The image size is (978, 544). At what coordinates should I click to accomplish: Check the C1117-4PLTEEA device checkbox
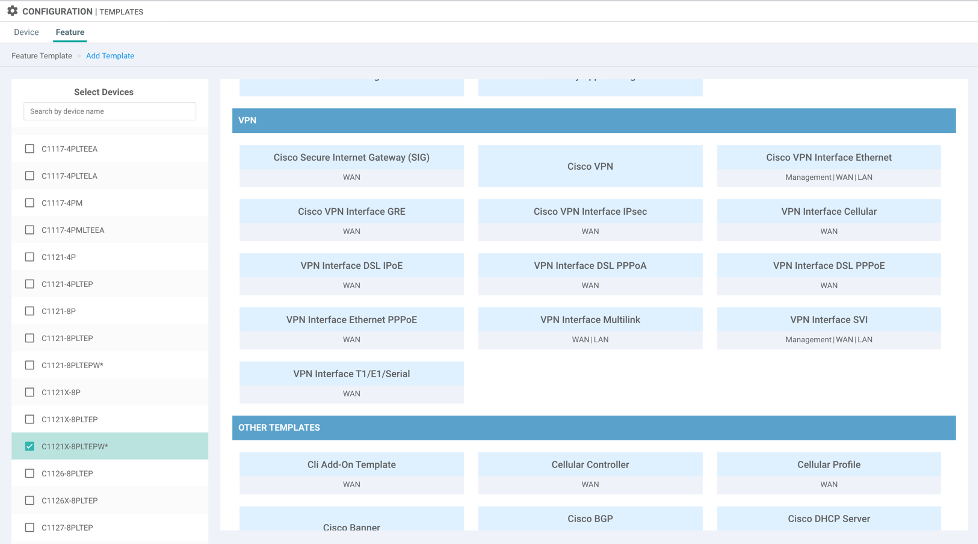(29, 148)
